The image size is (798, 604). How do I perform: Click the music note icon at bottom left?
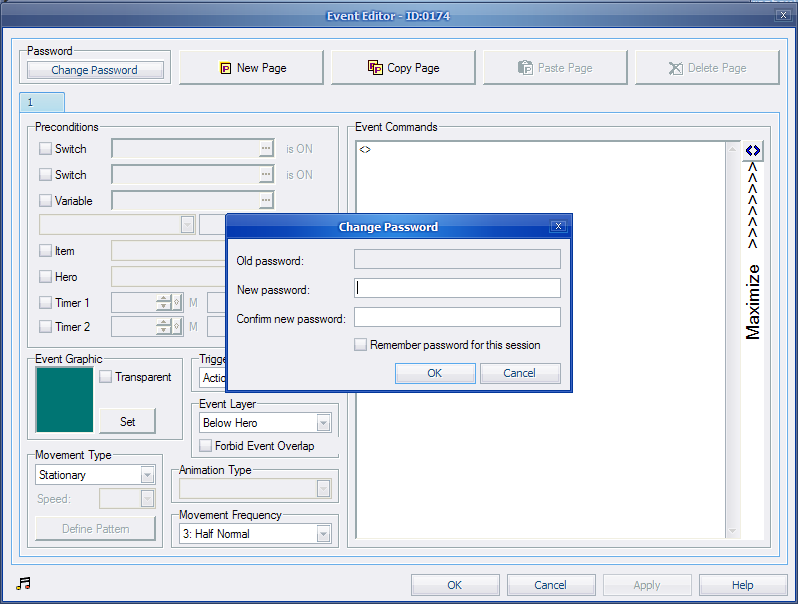[24, 584]
